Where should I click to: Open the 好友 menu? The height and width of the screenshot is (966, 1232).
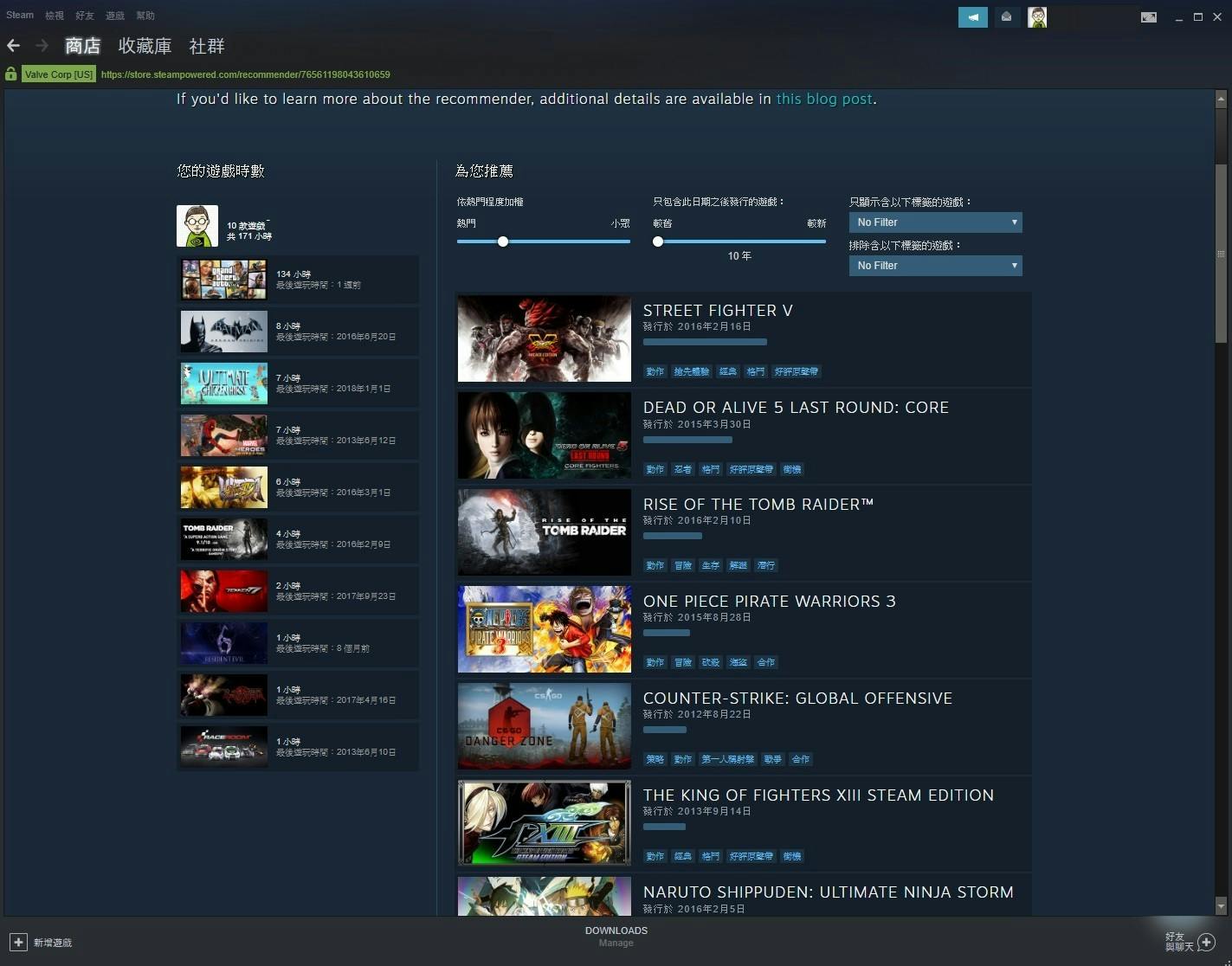84,15
